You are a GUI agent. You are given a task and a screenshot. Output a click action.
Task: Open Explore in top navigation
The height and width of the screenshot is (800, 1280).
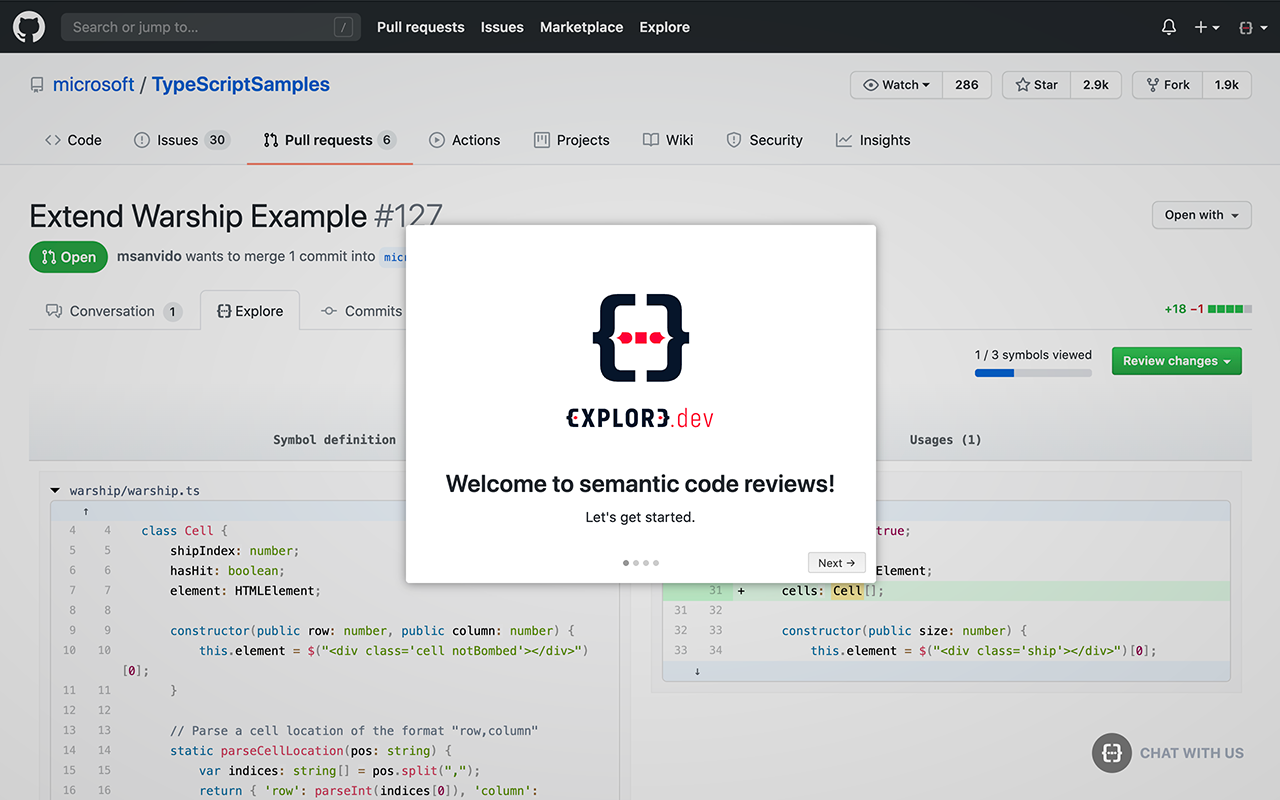(664, 27)
